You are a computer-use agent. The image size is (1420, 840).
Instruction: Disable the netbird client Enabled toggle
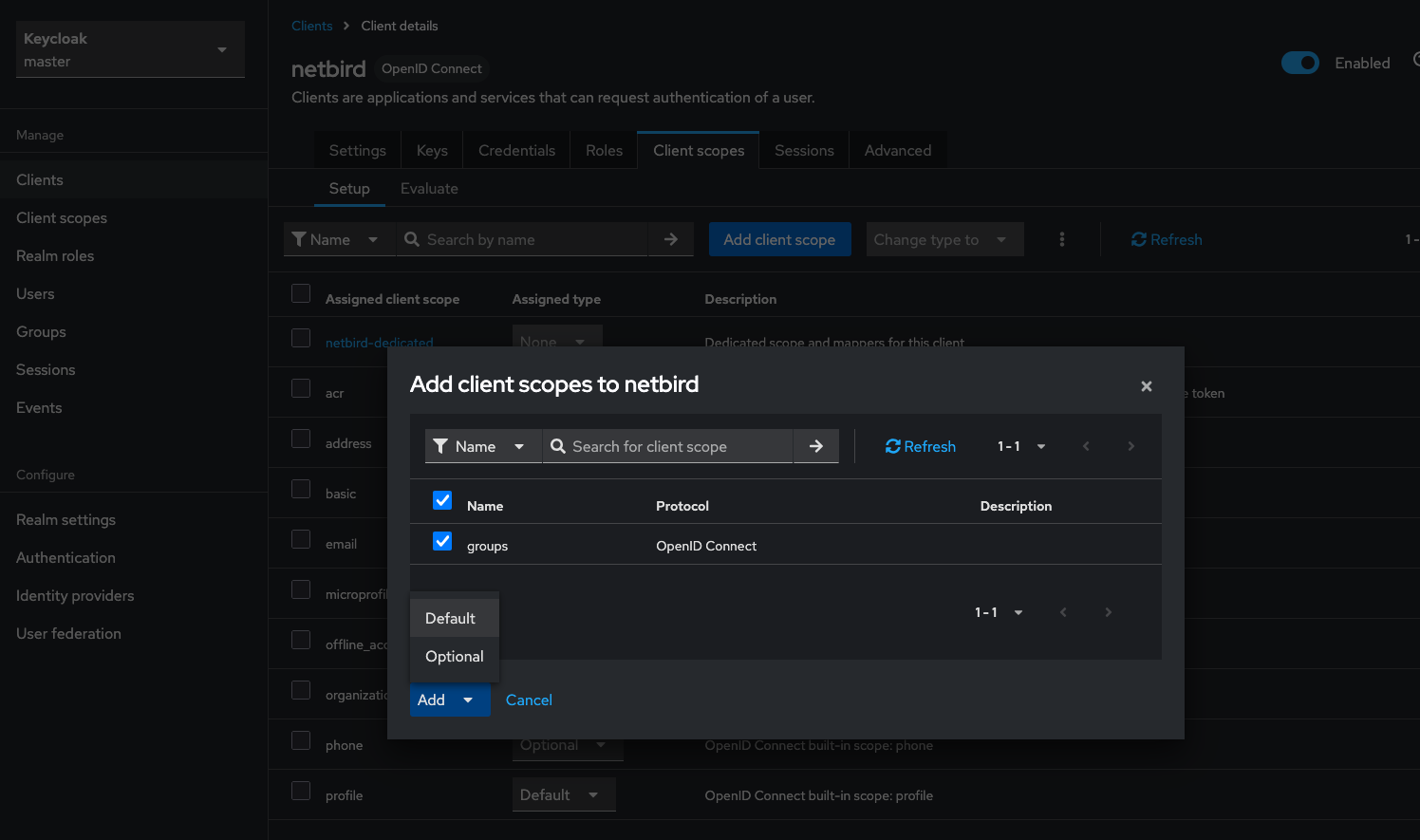point(1300,63)
